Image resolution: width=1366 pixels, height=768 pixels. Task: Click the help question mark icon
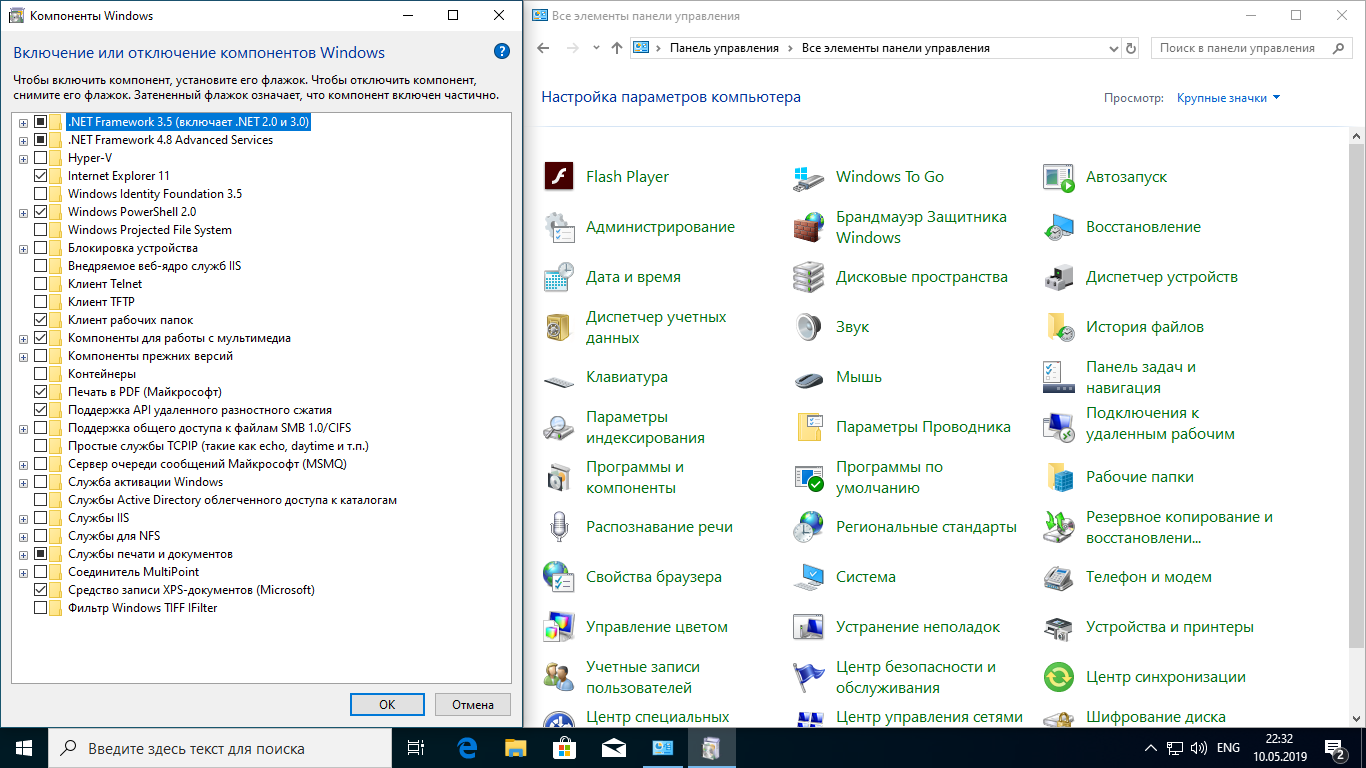point(502,52)
